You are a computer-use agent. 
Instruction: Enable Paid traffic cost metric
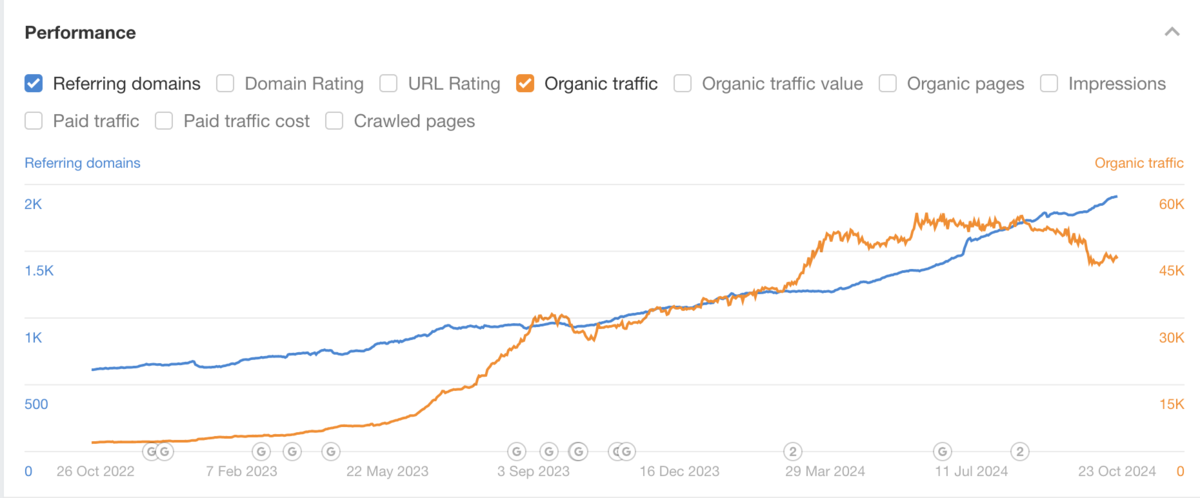(x=165, y=121)
